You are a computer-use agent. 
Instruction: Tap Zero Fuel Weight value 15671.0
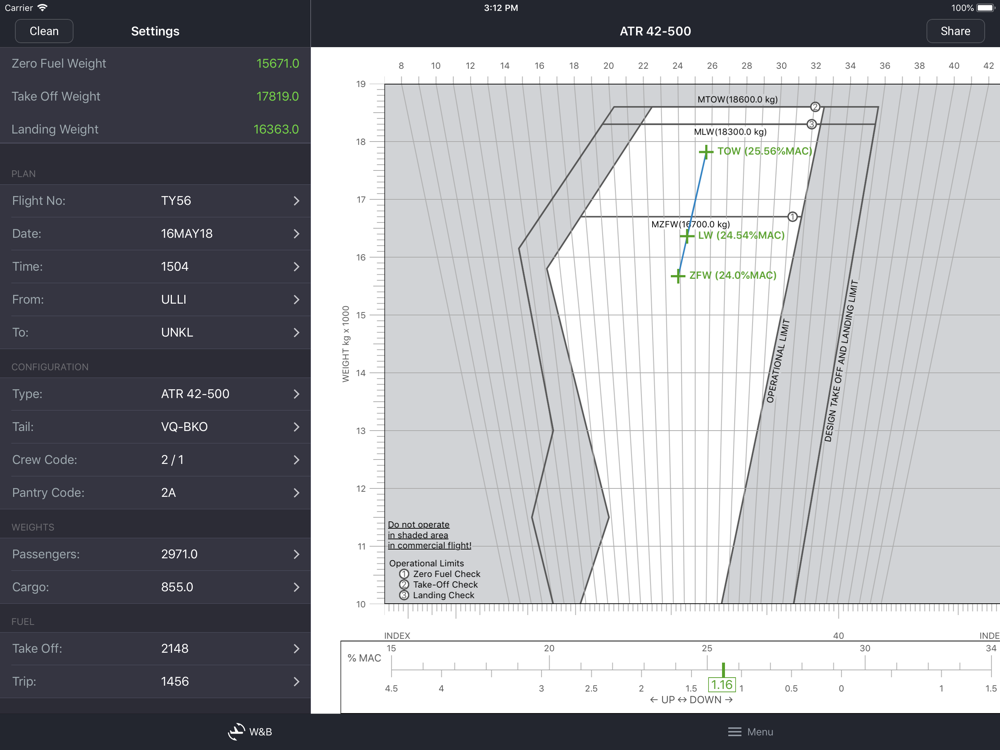(277, 64)
